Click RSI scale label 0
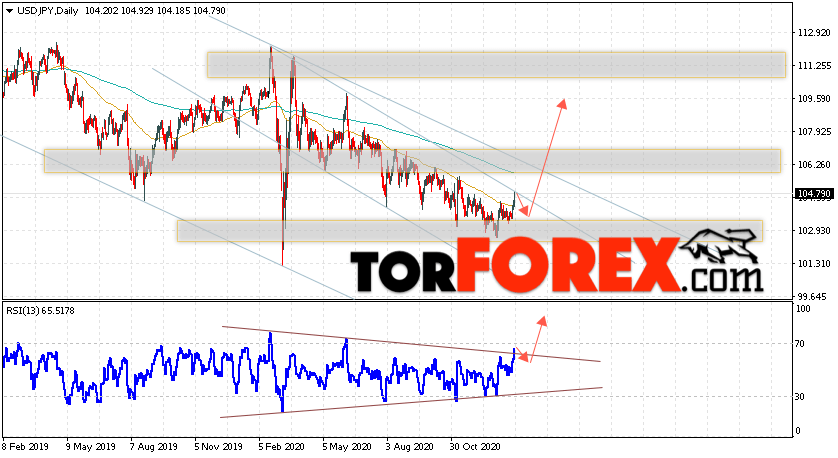This screenshot has height=458, width=838. (798, 431)
